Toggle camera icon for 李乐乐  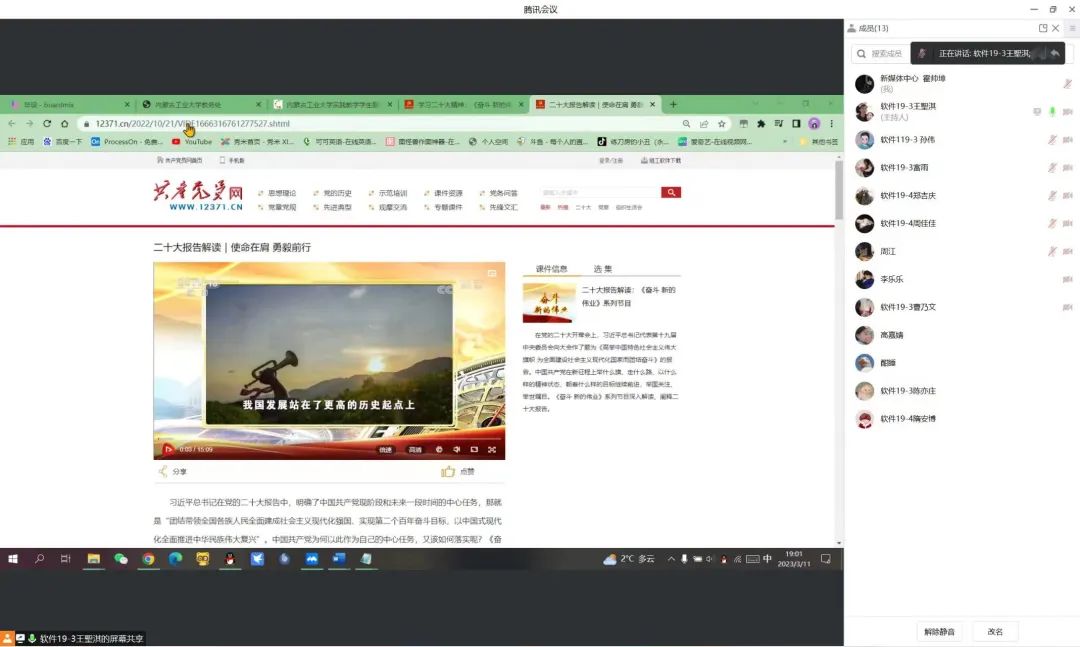click(1067, 280)
